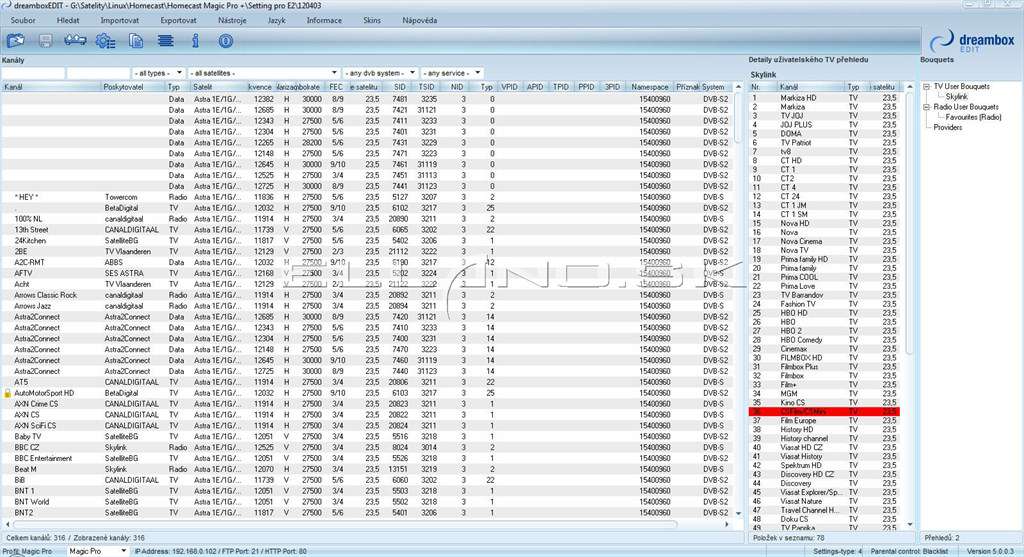Select 'HBO Comedy' in Skylink list
Viewport: 1024px width, 557px height.
pos(824,340)
